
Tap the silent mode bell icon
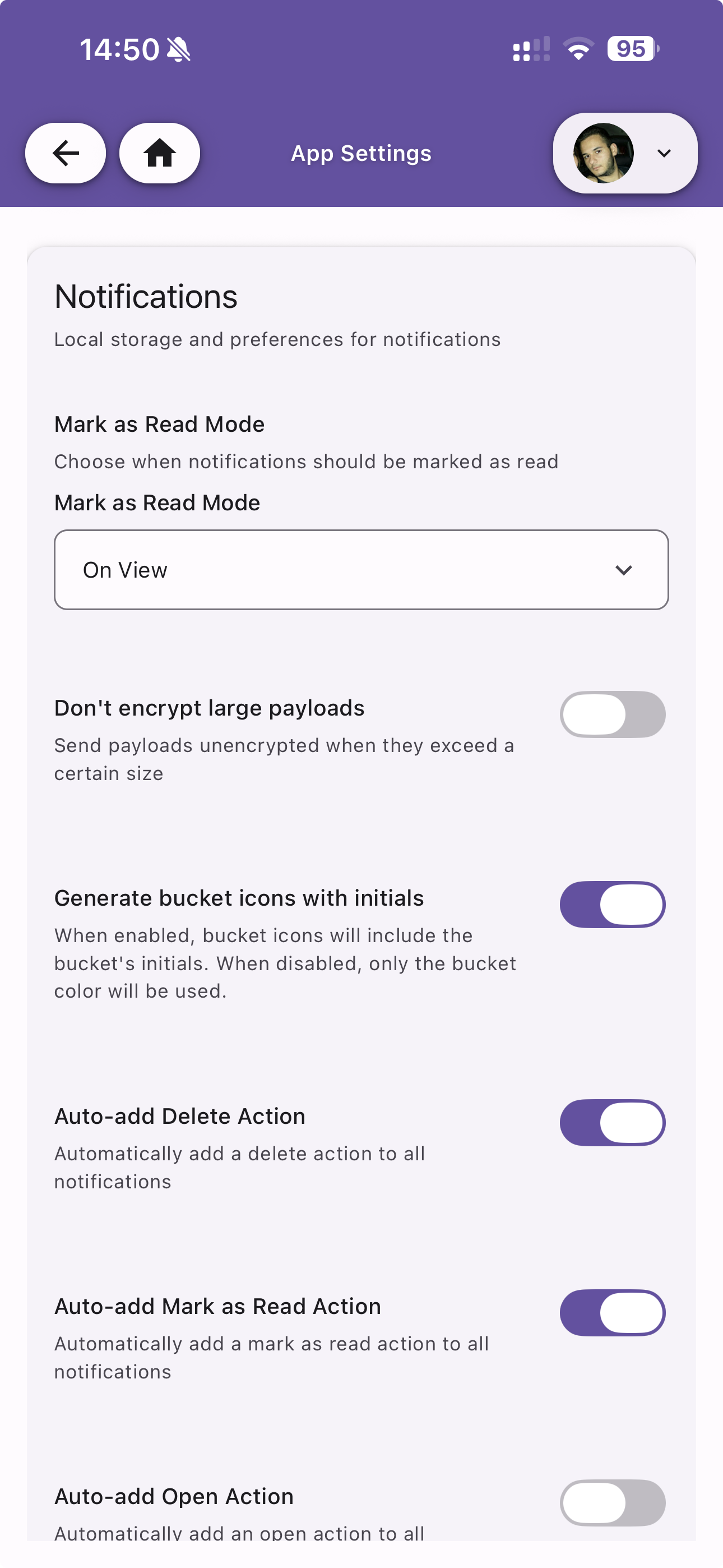tap(178, 49)
